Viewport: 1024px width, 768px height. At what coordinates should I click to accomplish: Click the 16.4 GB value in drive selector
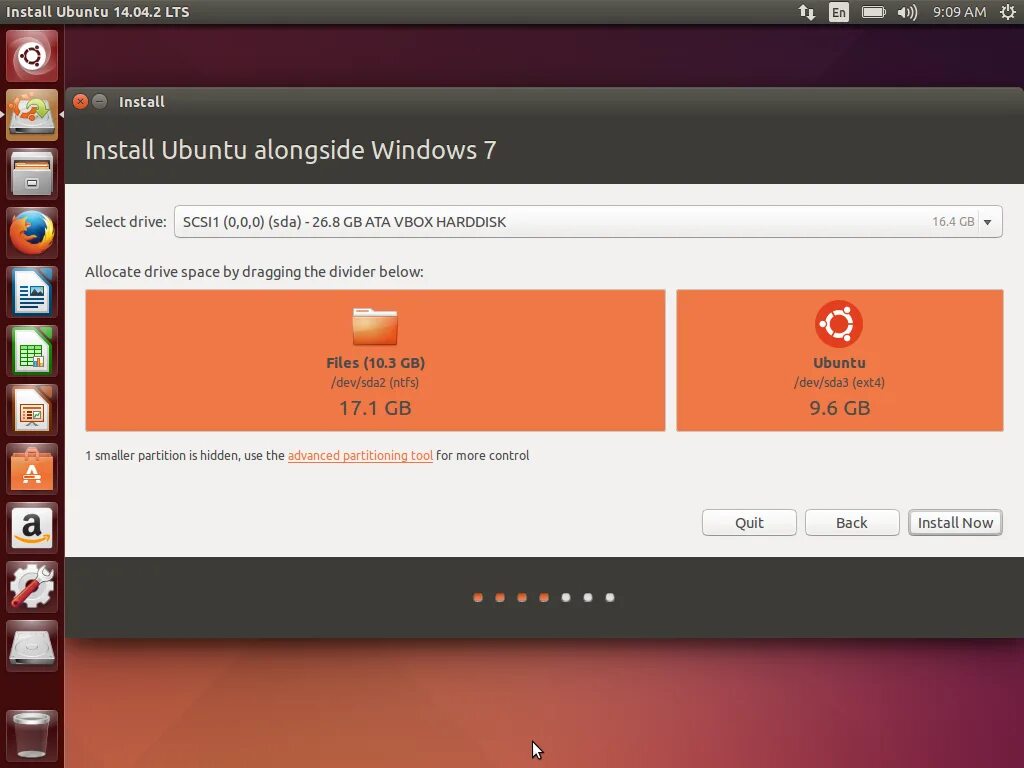tap(953, 221)
